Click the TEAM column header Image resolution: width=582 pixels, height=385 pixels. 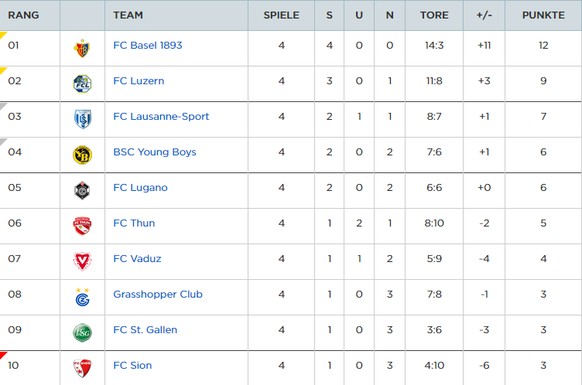(128, 15)
